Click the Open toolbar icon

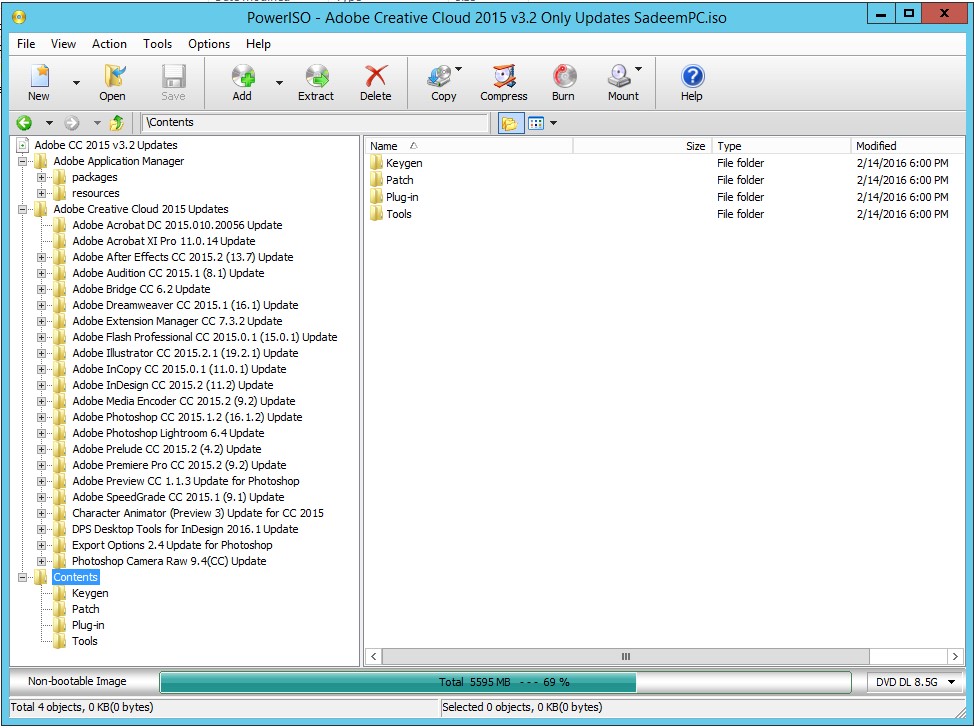[x=113, y=76]
